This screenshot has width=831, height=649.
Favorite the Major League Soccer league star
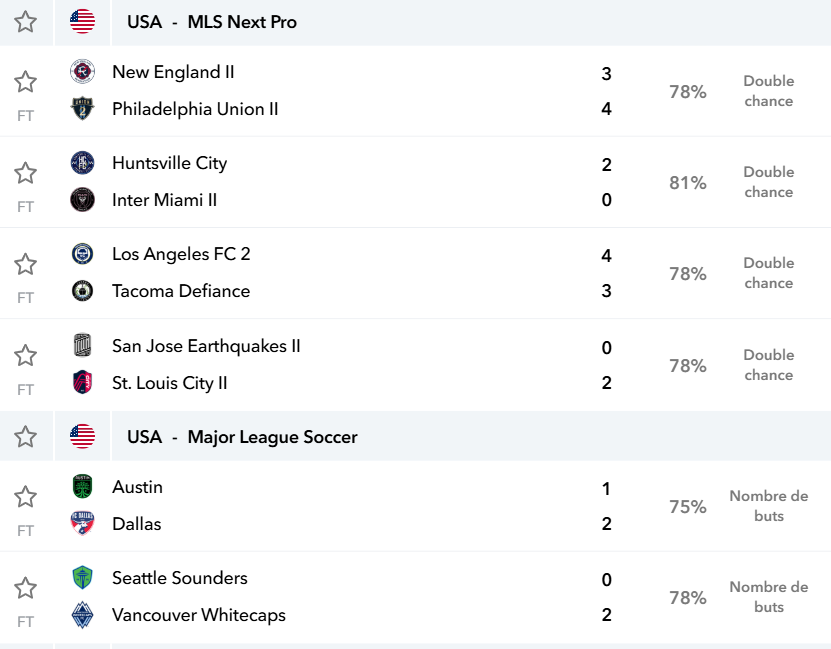coord(25,437)
